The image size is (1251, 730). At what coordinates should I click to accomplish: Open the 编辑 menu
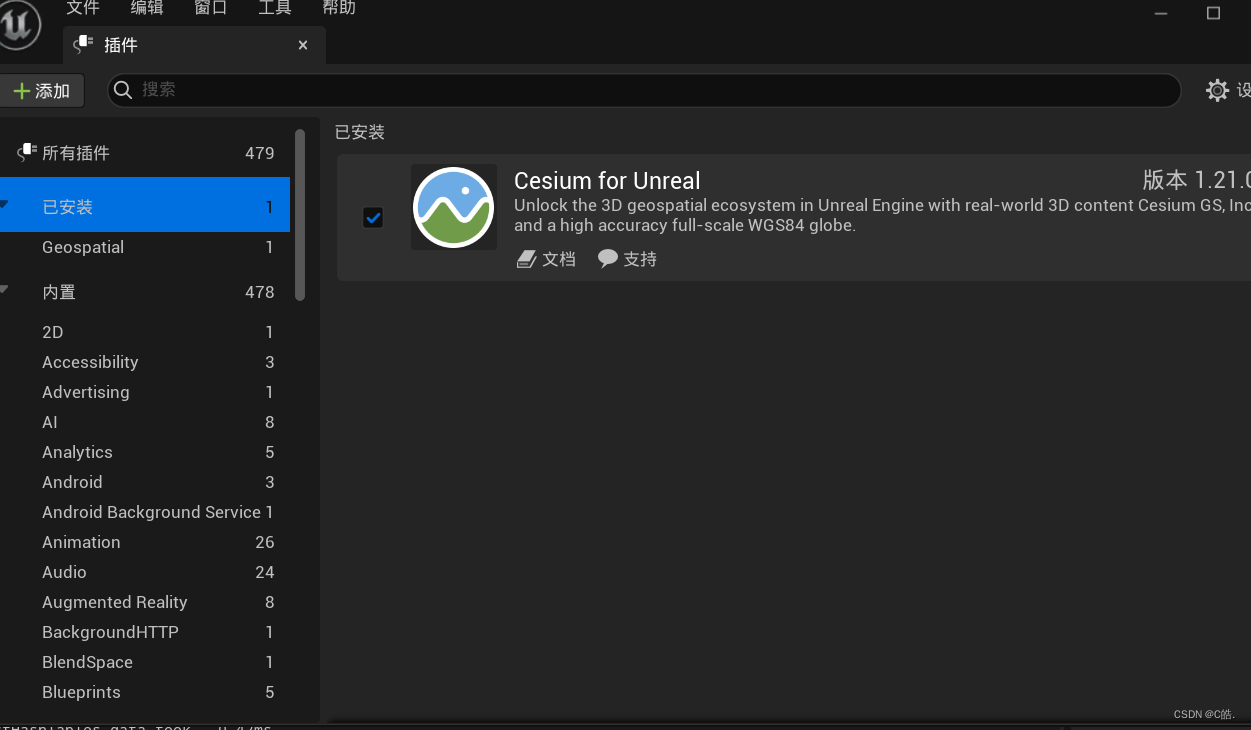[x=147, y=8]
